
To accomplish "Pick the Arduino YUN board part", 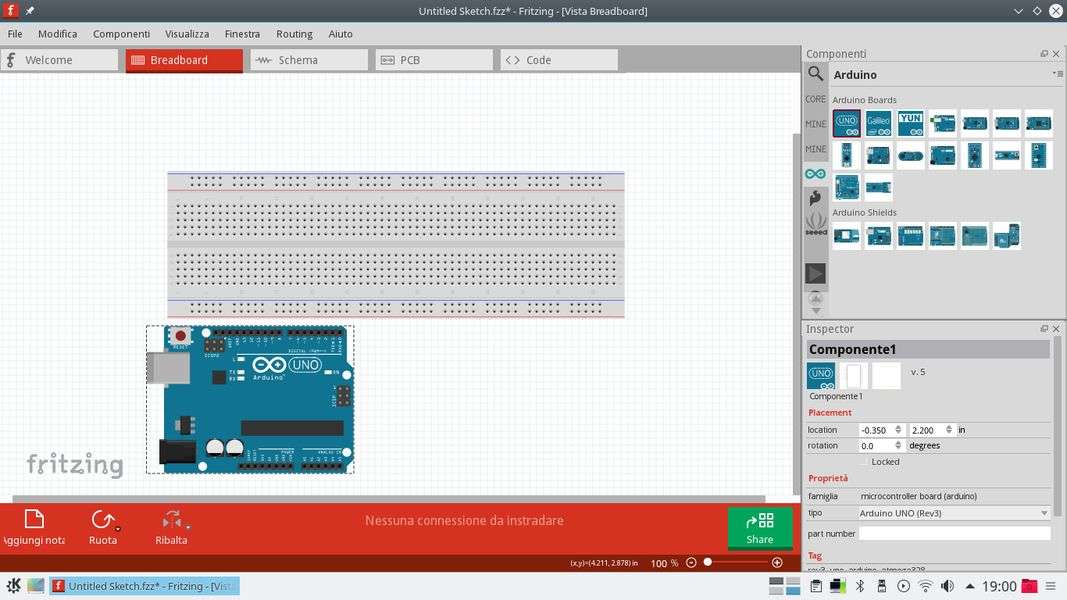I will (910, 123).
